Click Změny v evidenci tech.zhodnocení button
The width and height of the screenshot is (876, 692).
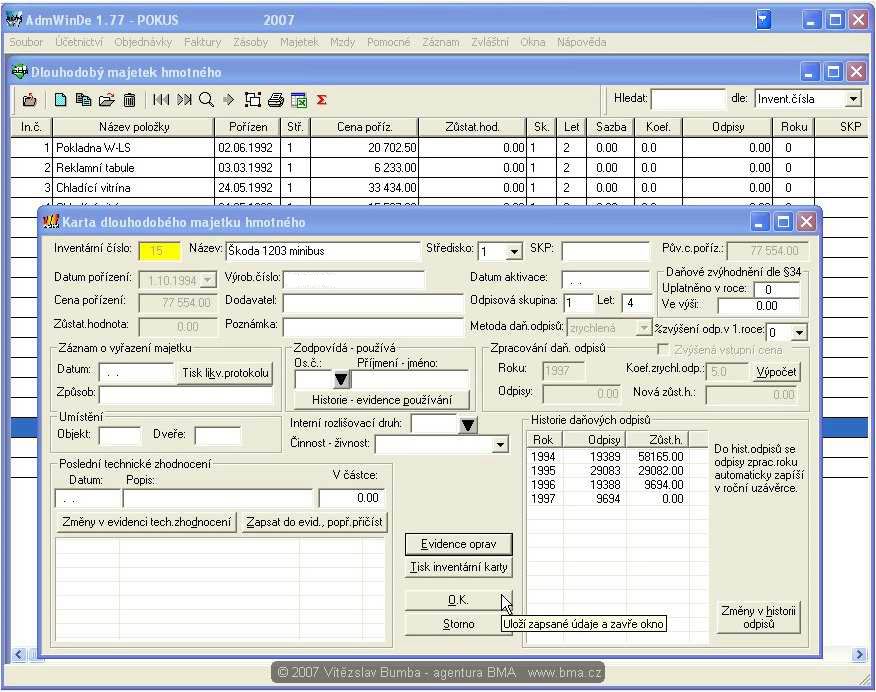[146, 522]
